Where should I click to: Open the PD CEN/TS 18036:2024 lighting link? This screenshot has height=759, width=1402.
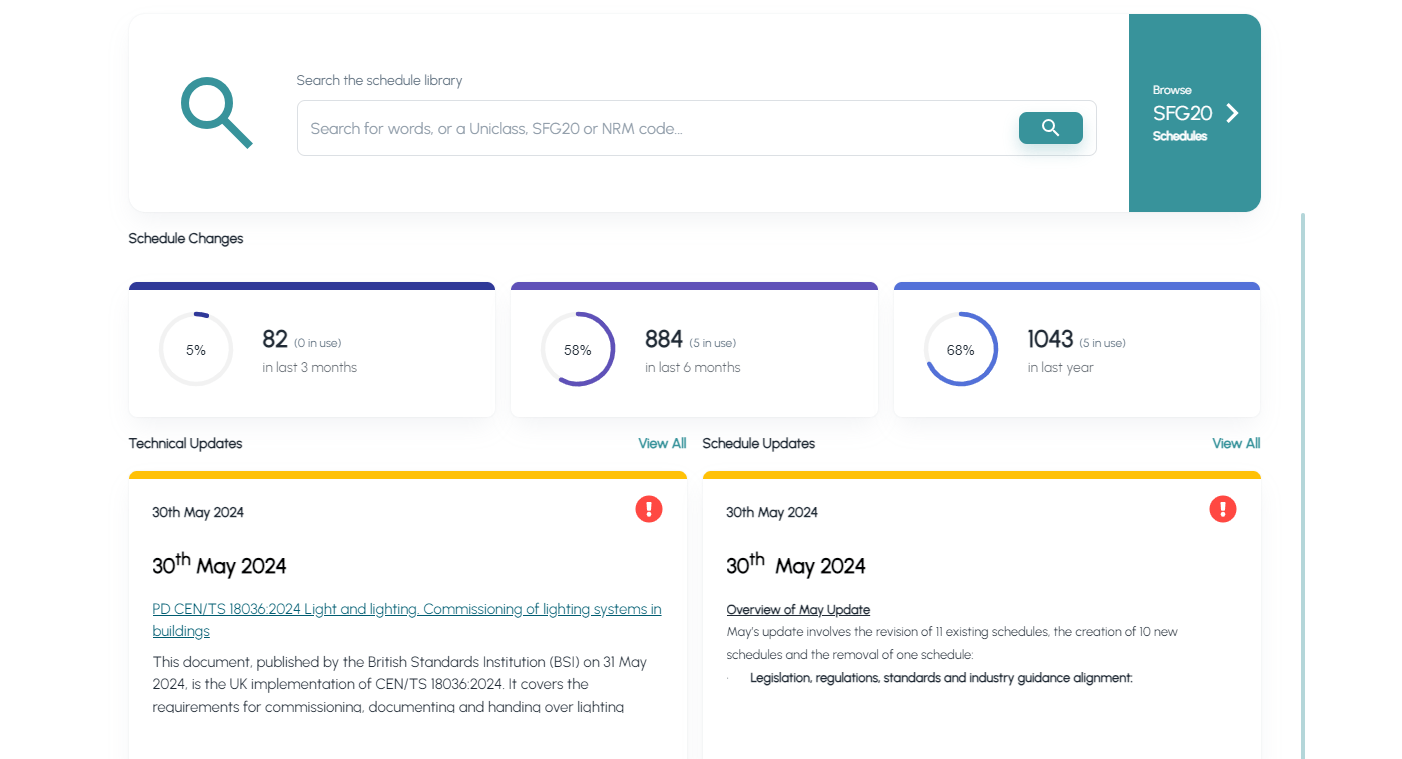[x=406, y=620]
